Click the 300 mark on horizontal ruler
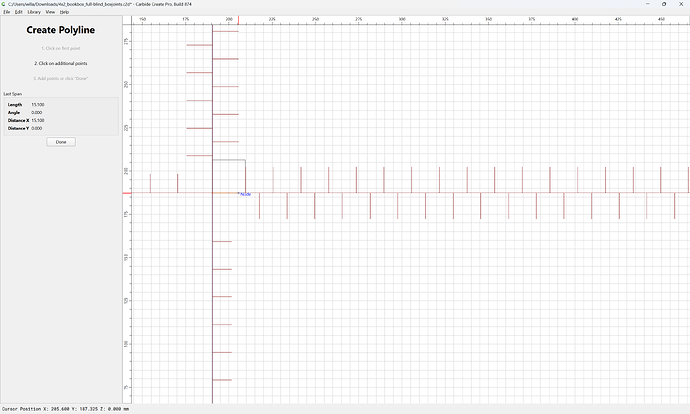Image resolution: width=690 pixels, height=414 pixels. point(402,19)
